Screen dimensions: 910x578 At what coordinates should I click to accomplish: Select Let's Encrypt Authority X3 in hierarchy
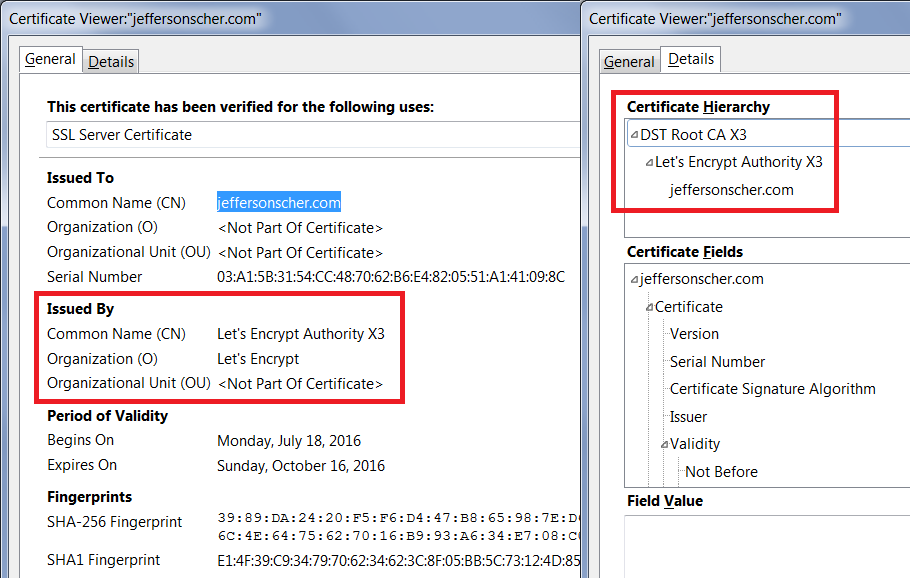[739, 162]
